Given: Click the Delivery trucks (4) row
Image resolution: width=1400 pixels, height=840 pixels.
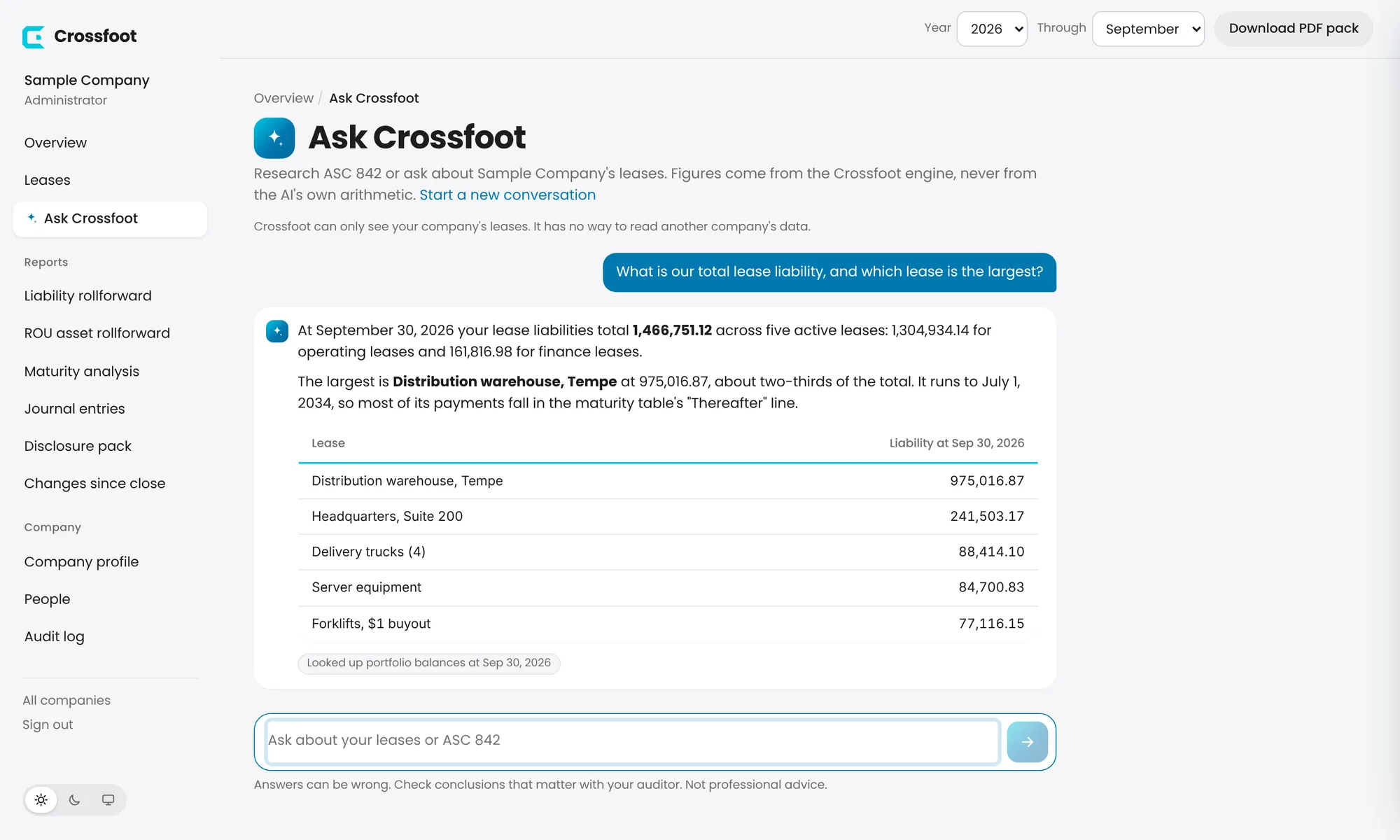Looking at the screenshot, I should [x=668, y=552].
